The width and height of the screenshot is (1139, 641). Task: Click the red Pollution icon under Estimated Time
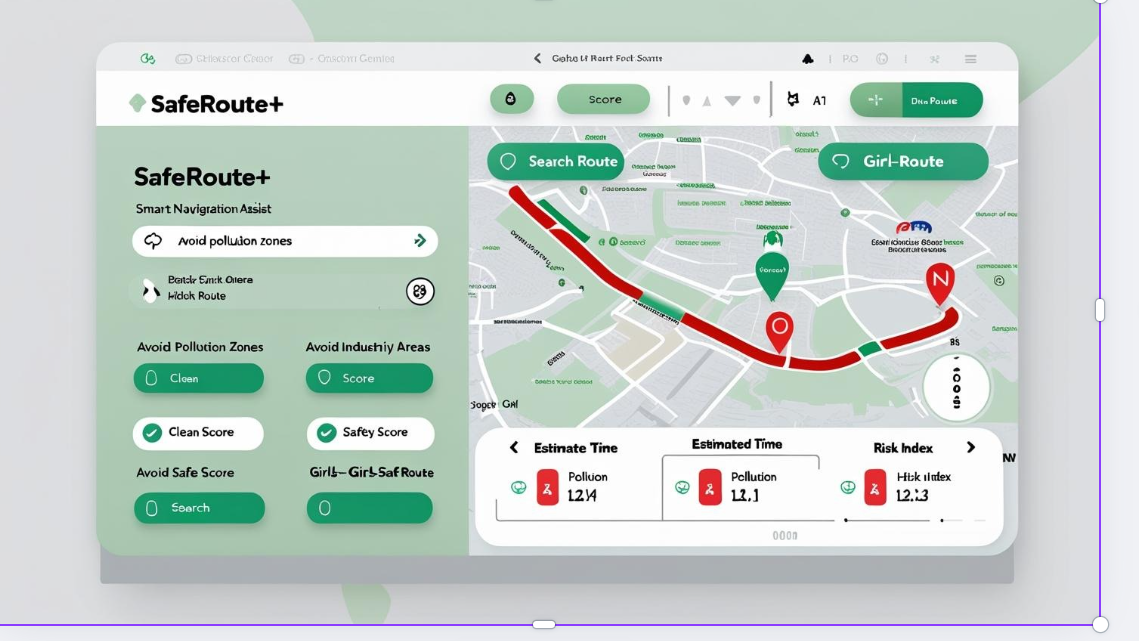click(710, 487)
